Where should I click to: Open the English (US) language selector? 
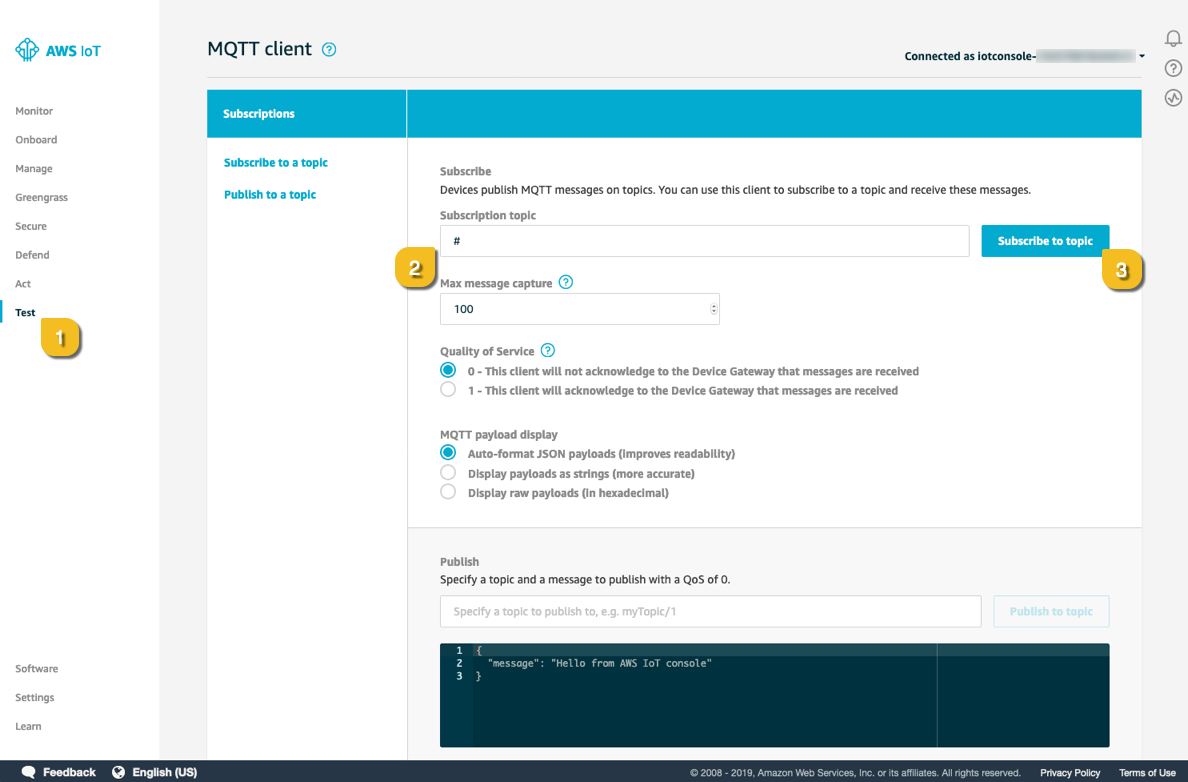click(x=155, y=771)
